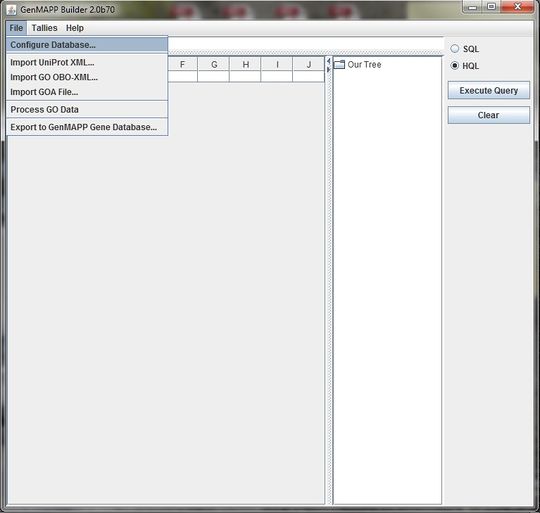Image resolution: width=540 pixels, height=513 pixels.
Task: Click the Clear button
Action: pyautogui.click(x=489, y=115)
